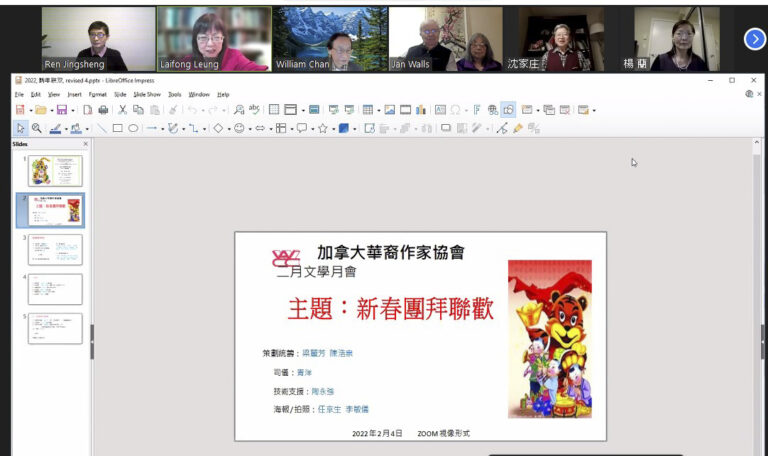Click the Insert Image icon

389,110
